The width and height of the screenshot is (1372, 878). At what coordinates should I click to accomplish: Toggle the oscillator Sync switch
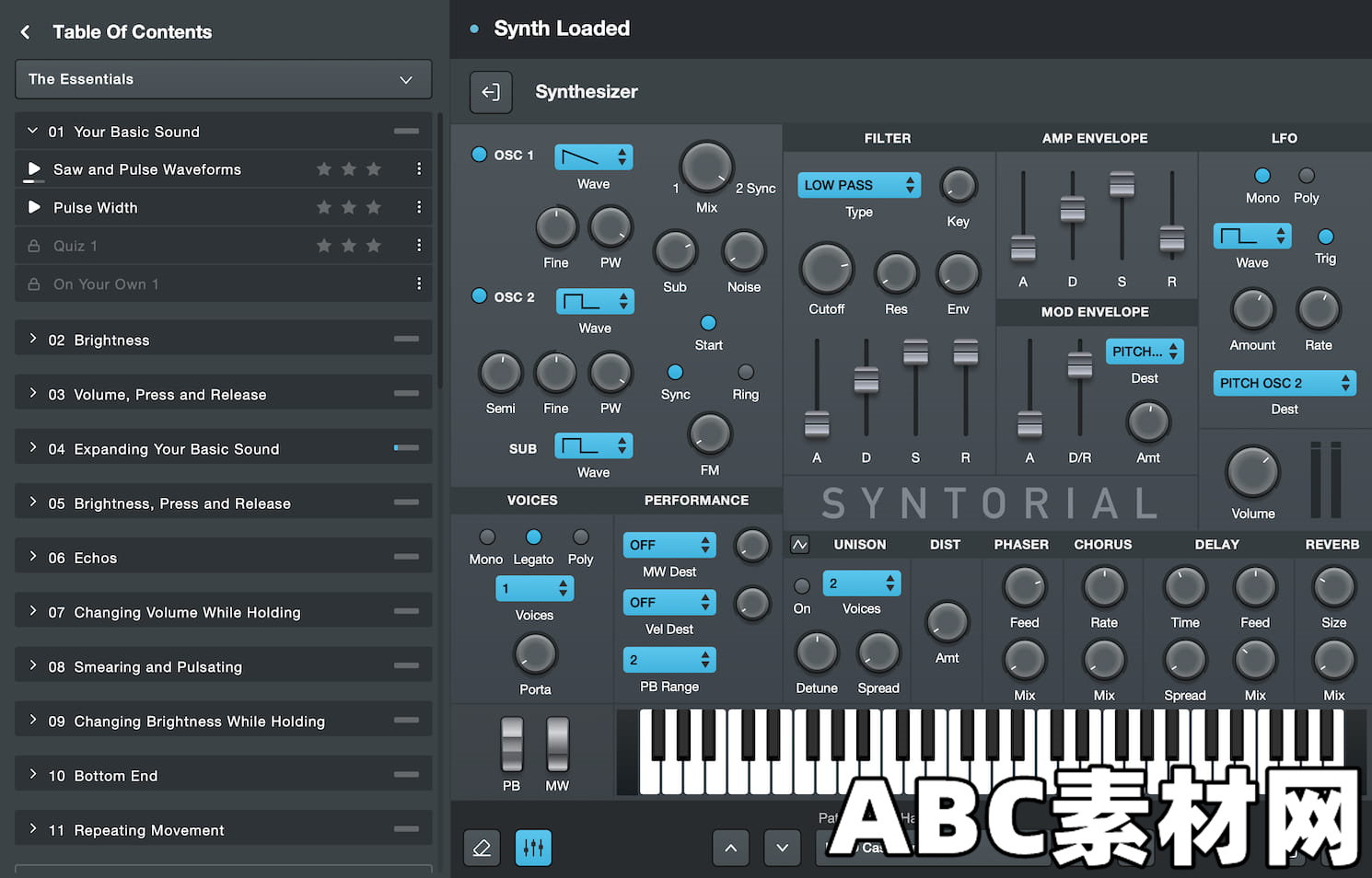(675, 372)
